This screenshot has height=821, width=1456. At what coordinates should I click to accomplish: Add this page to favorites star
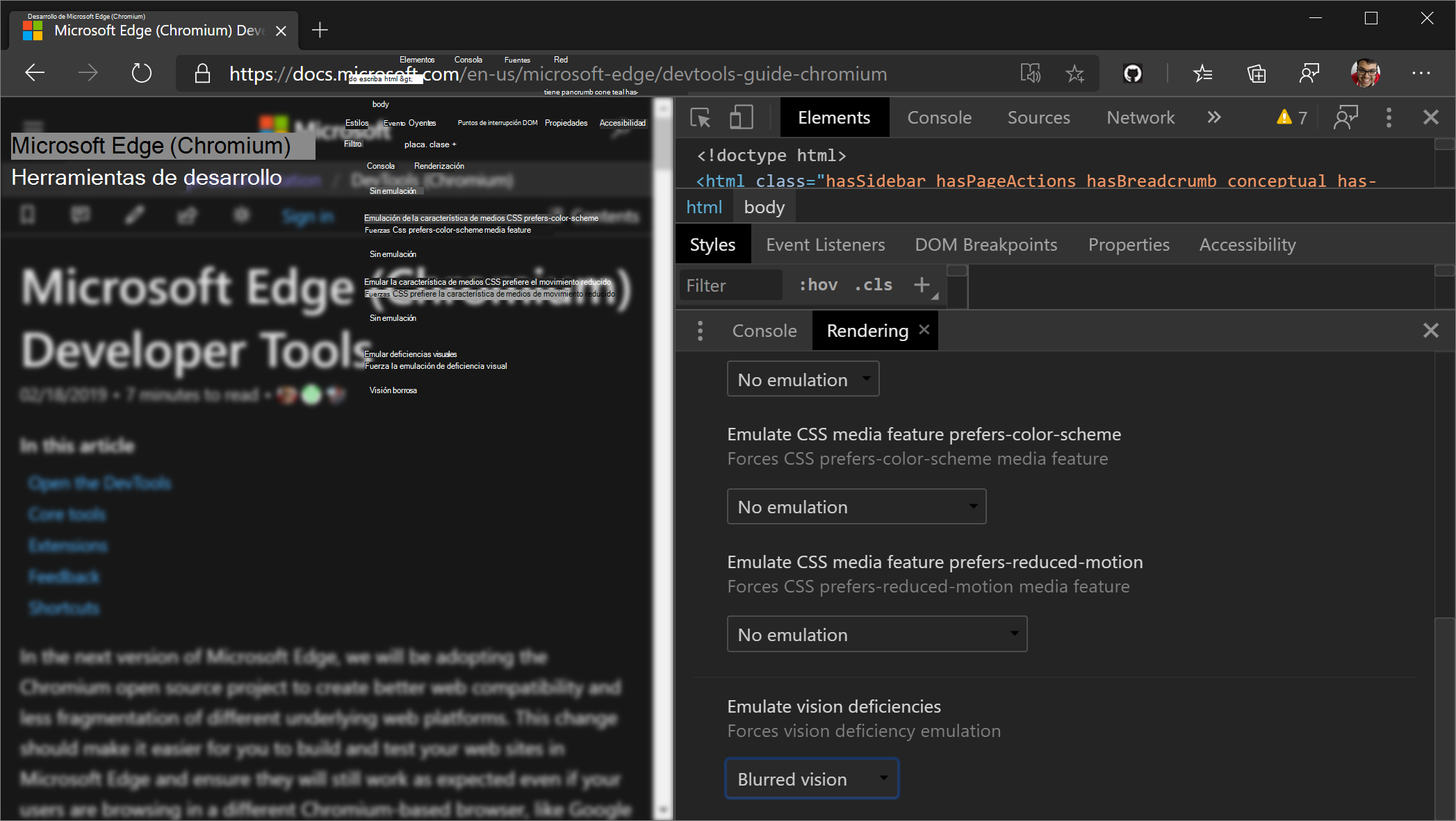(1074, 73)
